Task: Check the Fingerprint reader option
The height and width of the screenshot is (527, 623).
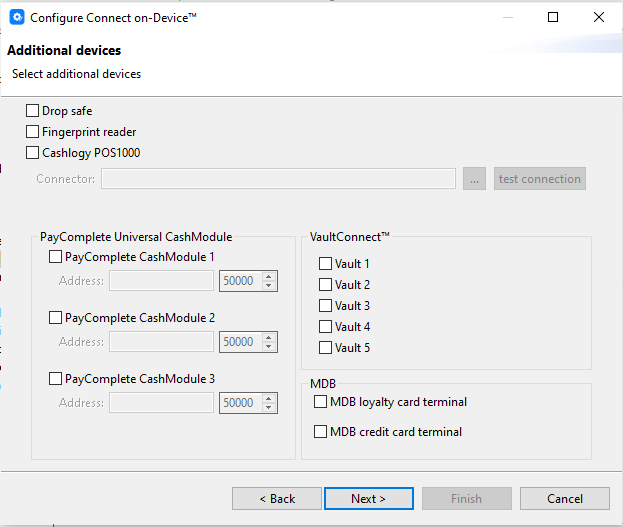Action: 33,132
